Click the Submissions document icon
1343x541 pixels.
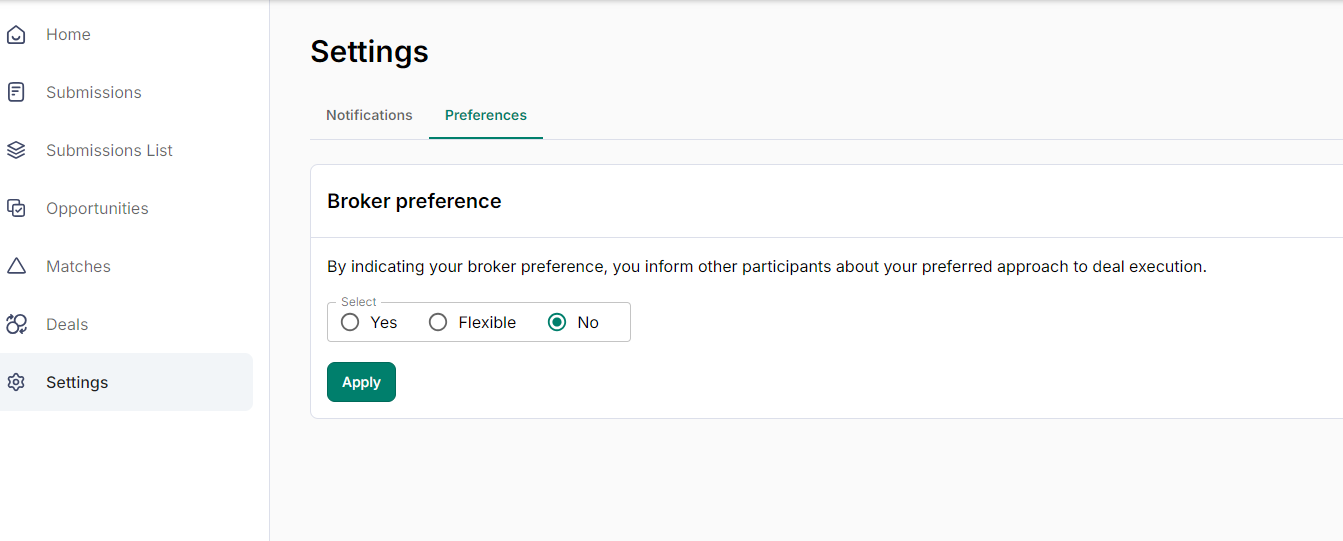[x=16, y=92]
